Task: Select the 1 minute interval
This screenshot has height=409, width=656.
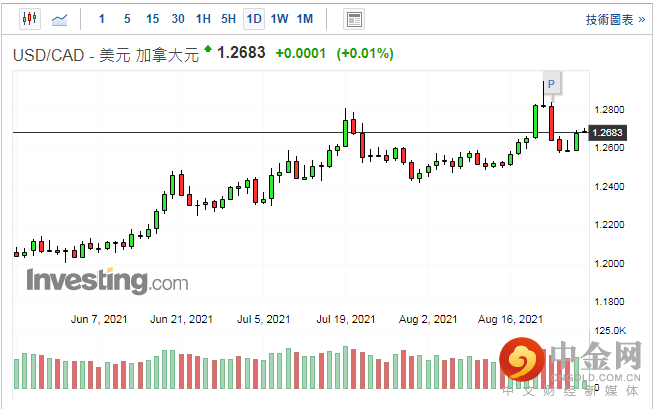Action: coord(101,19)
